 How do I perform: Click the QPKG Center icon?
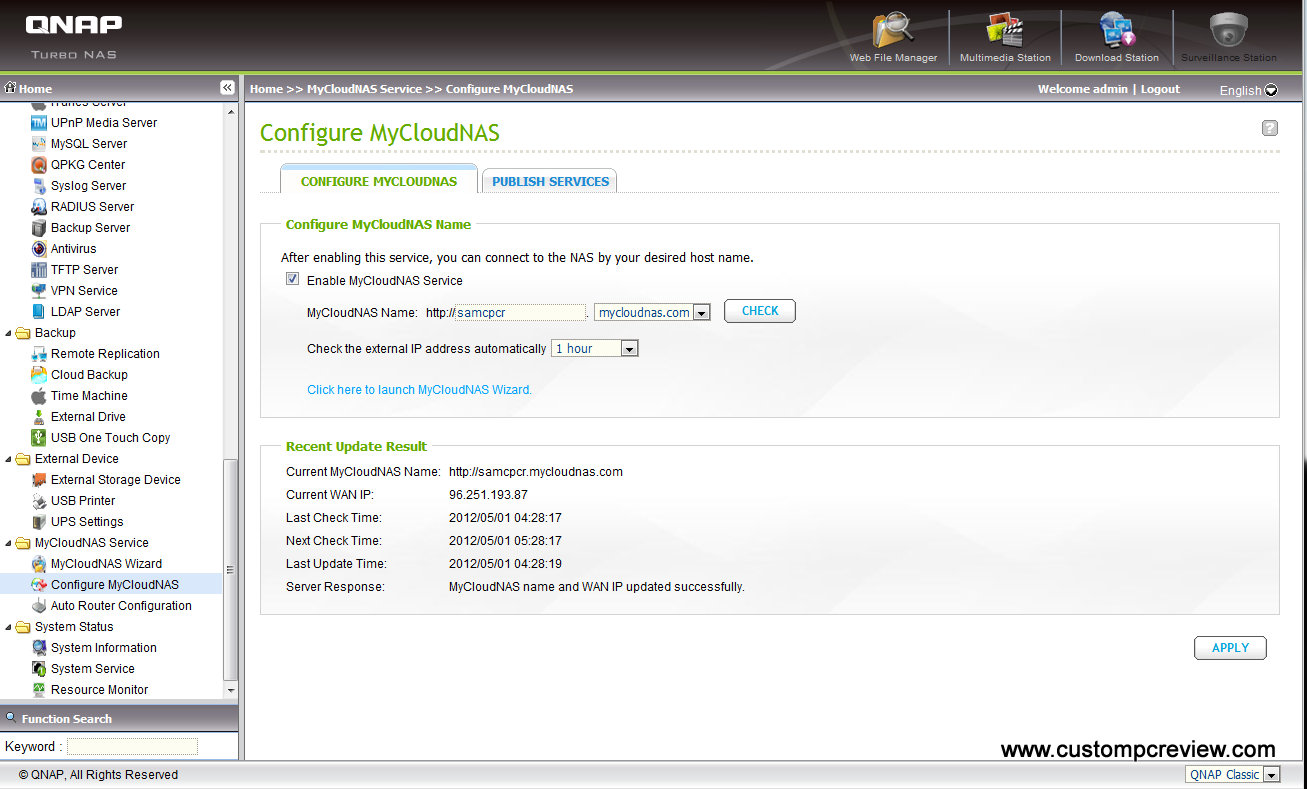pyautogui.click(x=39, y=165)
